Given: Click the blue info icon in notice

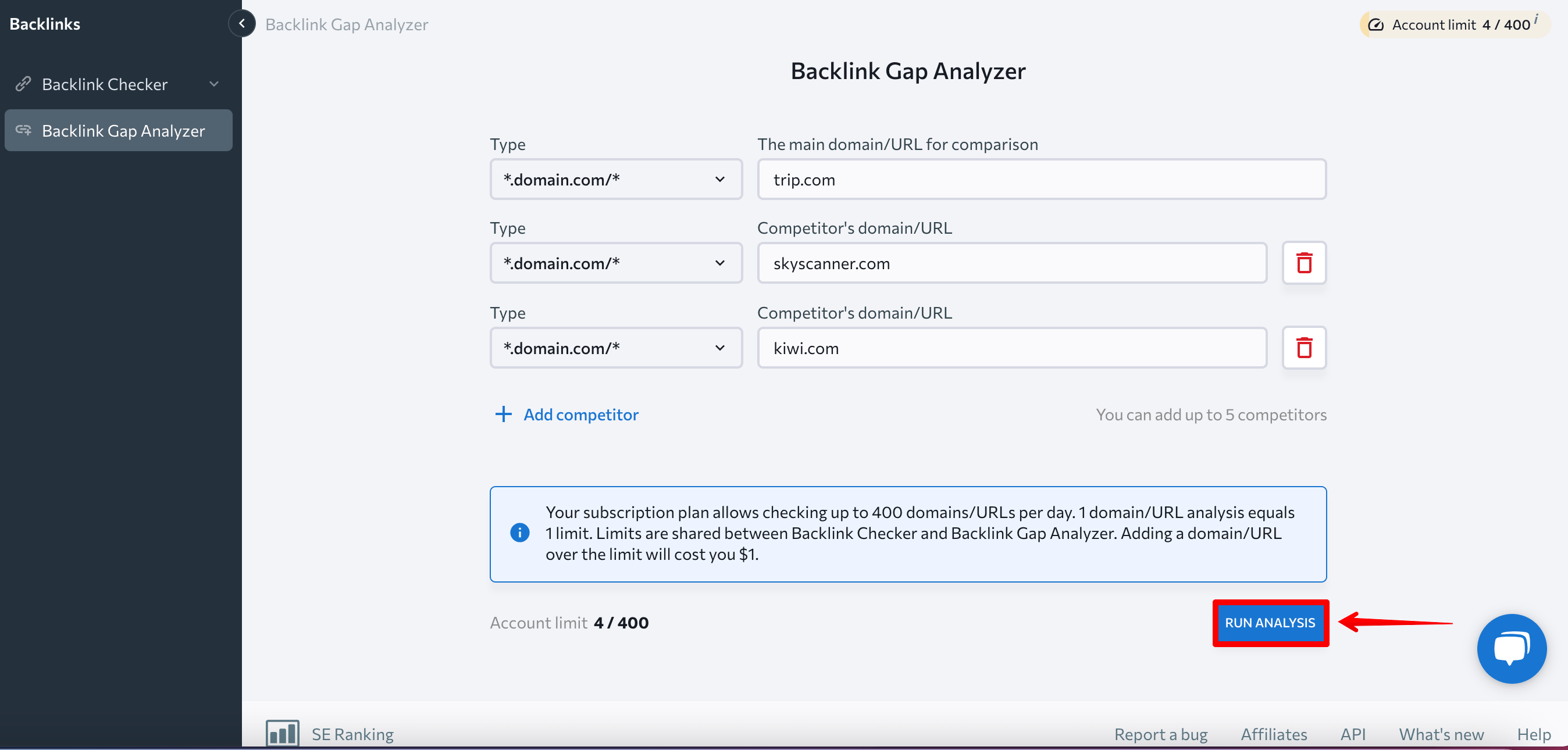Looking at the screenshot, I should pyautogui.click(x=519, y=533).
